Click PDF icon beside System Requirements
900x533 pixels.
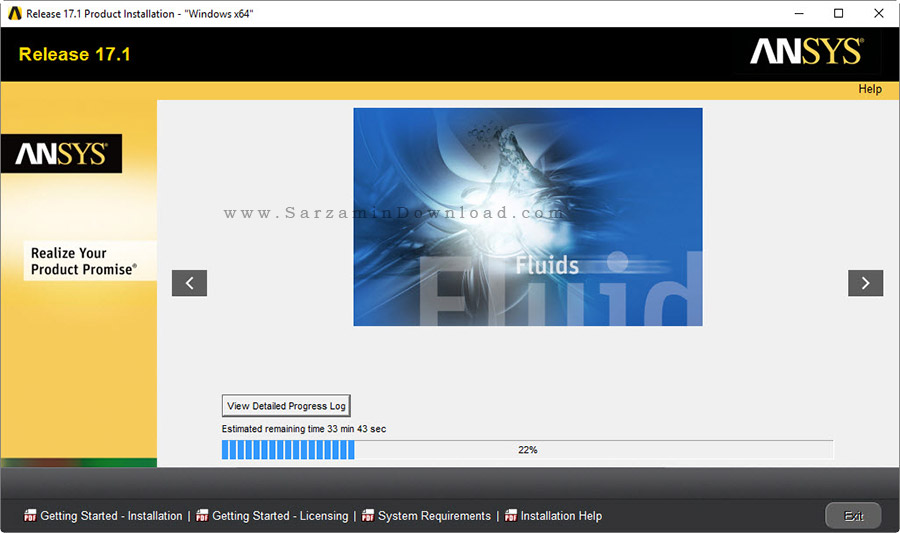pyautogui.click(x=368, y=515)
